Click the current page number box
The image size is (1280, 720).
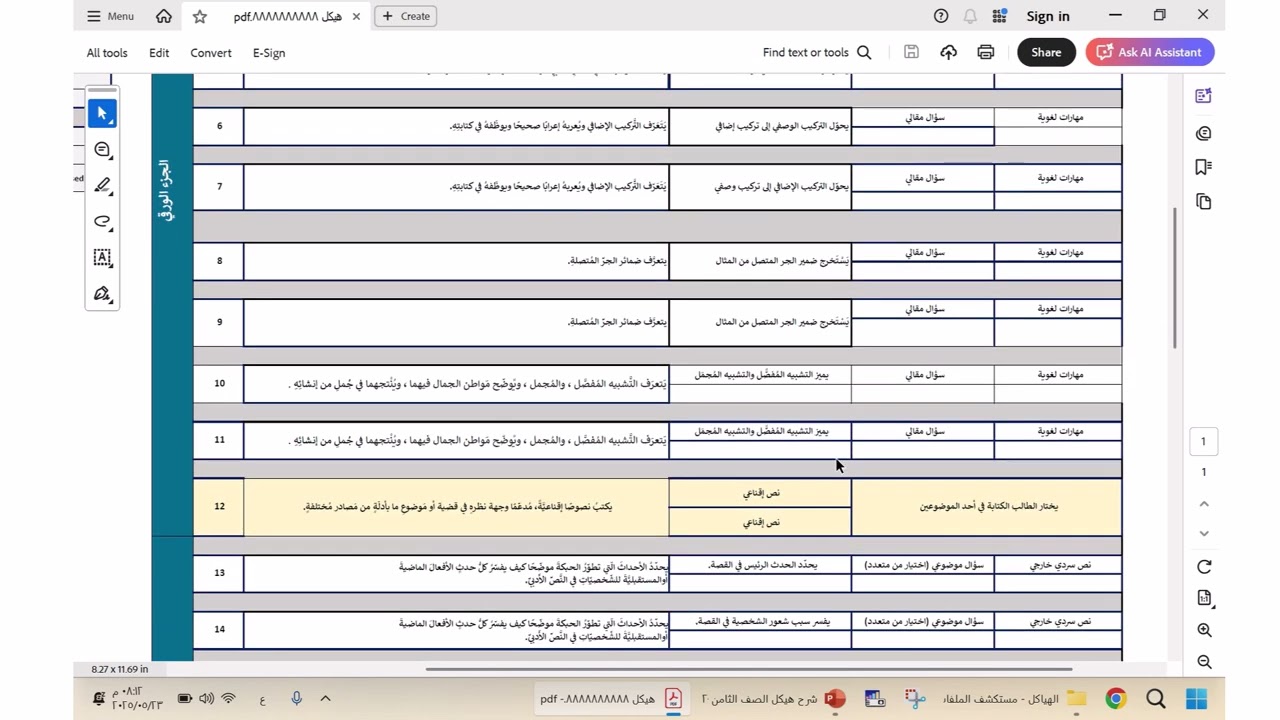(1203, 441)
